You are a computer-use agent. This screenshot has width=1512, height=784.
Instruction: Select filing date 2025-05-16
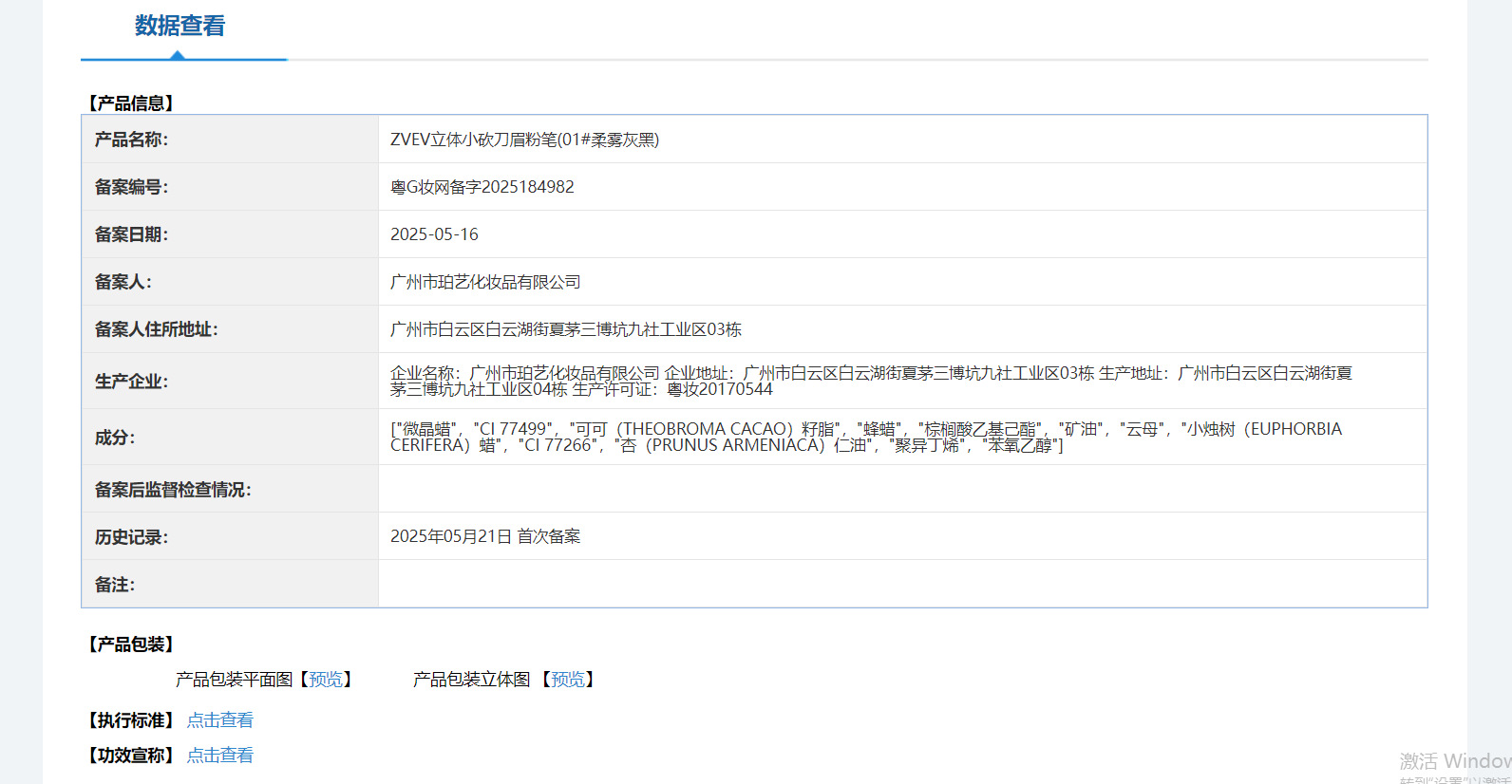[434, 234]
